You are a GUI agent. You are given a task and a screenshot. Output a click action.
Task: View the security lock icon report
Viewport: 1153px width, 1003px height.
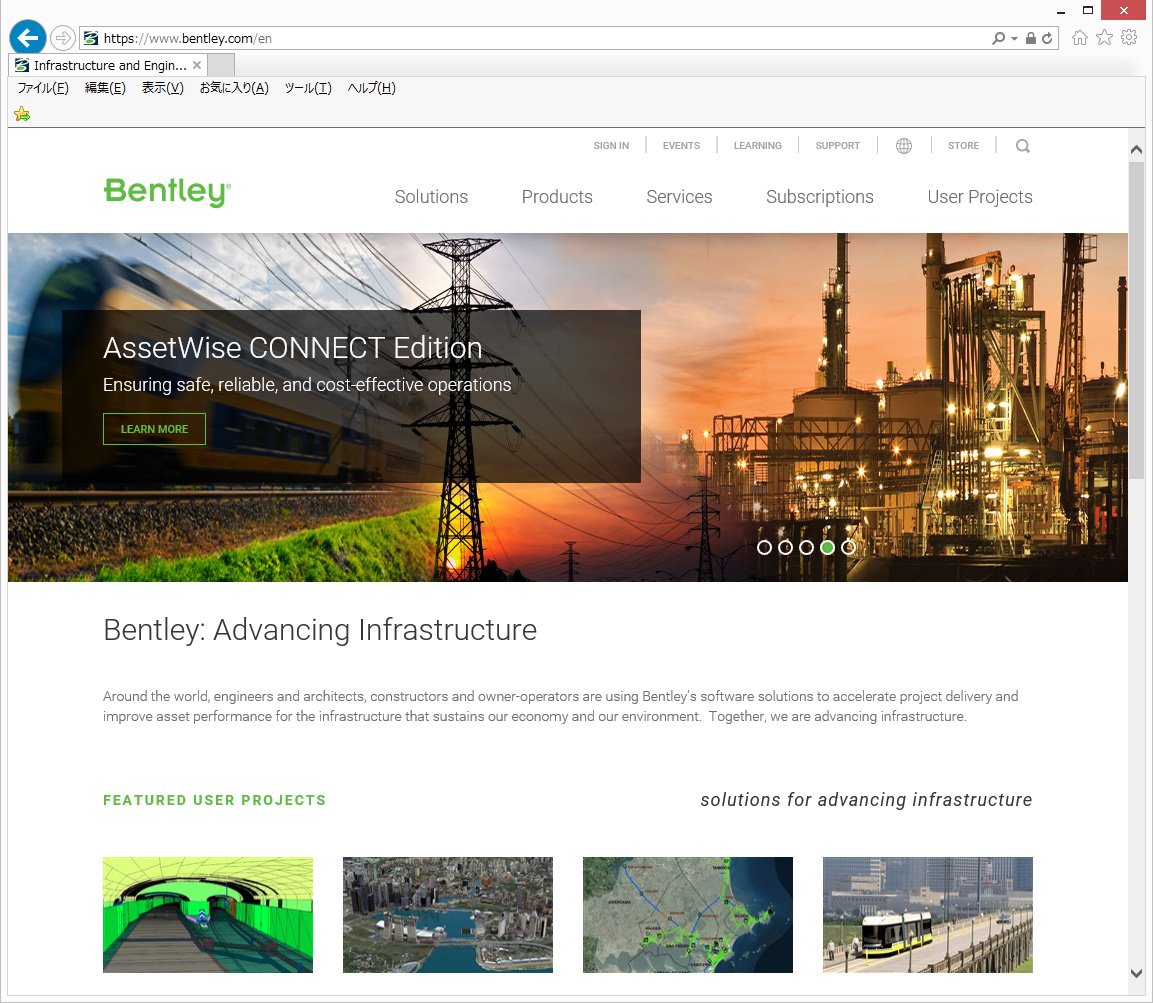pyautogui.click(x=1031, y=38)
